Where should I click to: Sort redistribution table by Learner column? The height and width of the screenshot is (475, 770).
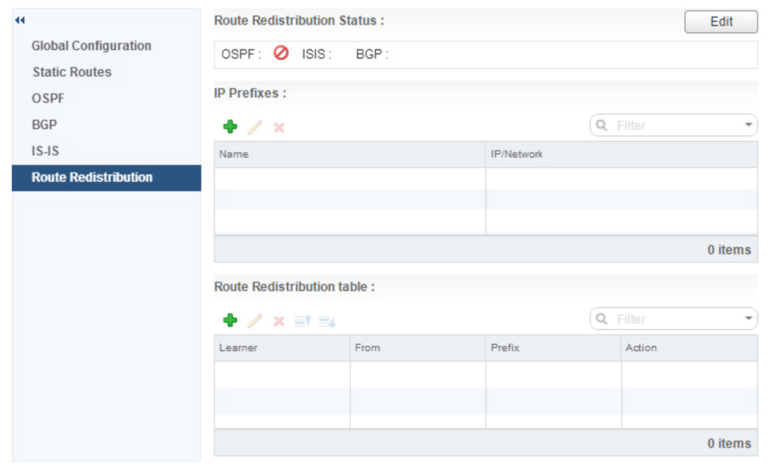coord(282,348)
